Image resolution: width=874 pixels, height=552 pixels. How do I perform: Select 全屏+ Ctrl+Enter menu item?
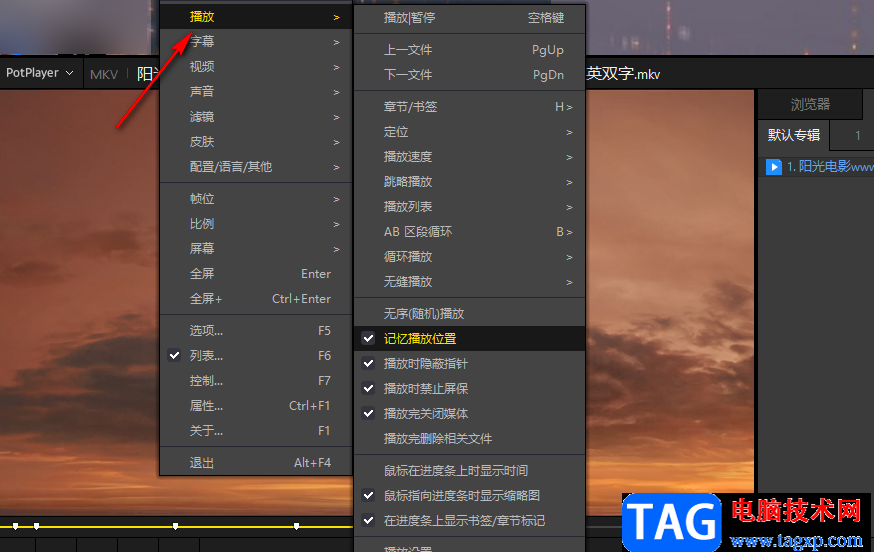coord(256,299)
